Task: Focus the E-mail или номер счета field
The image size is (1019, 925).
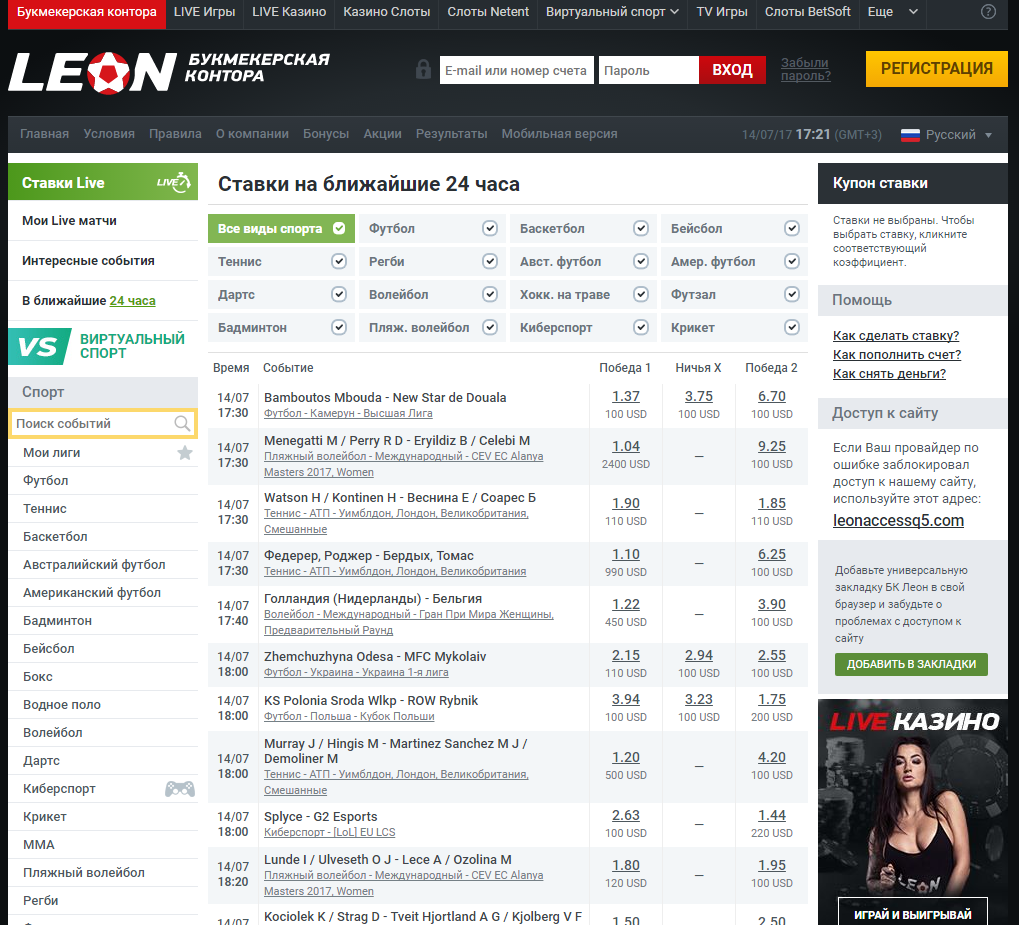Action: click(517, 70)
